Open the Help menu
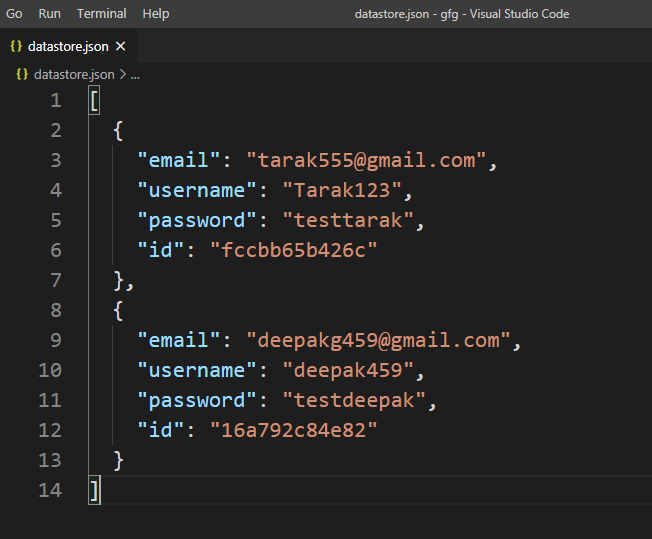This screenshot has height=539, width=652. (x=156, y=14)
